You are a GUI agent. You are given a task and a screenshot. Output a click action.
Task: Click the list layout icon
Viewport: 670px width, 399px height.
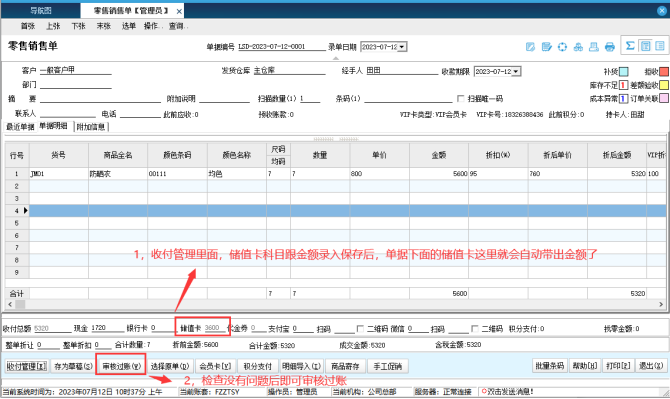tap(660, 46)
